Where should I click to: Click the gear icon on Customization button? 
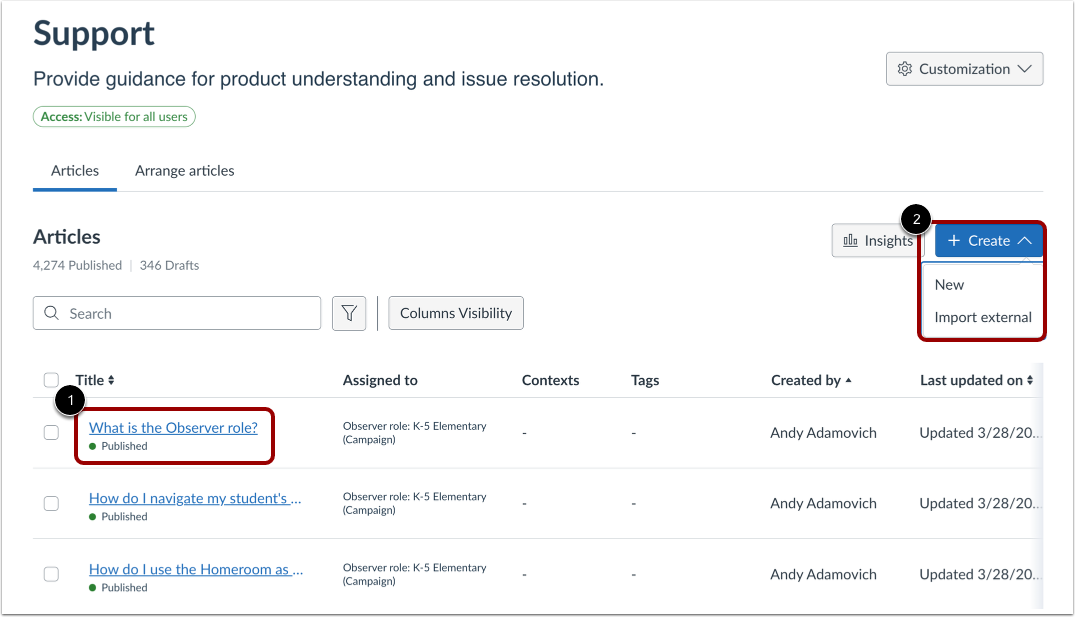[x=905, y=68]
